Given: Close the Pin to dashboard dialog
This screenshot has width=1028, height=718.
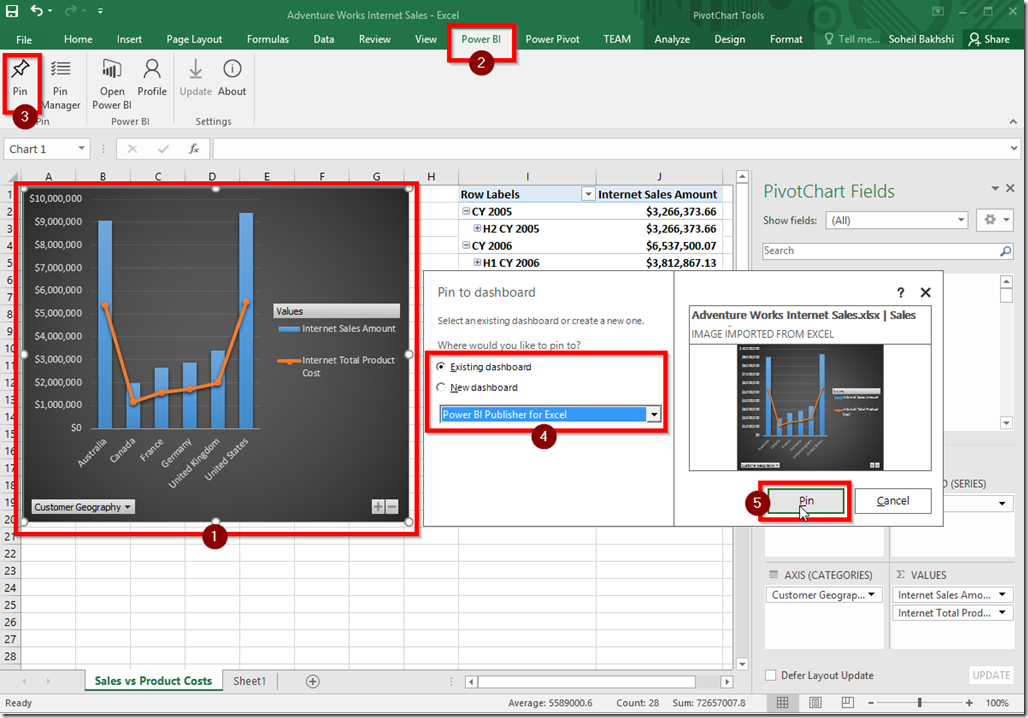Looking at the screenshot, I should tap(926, 292).
